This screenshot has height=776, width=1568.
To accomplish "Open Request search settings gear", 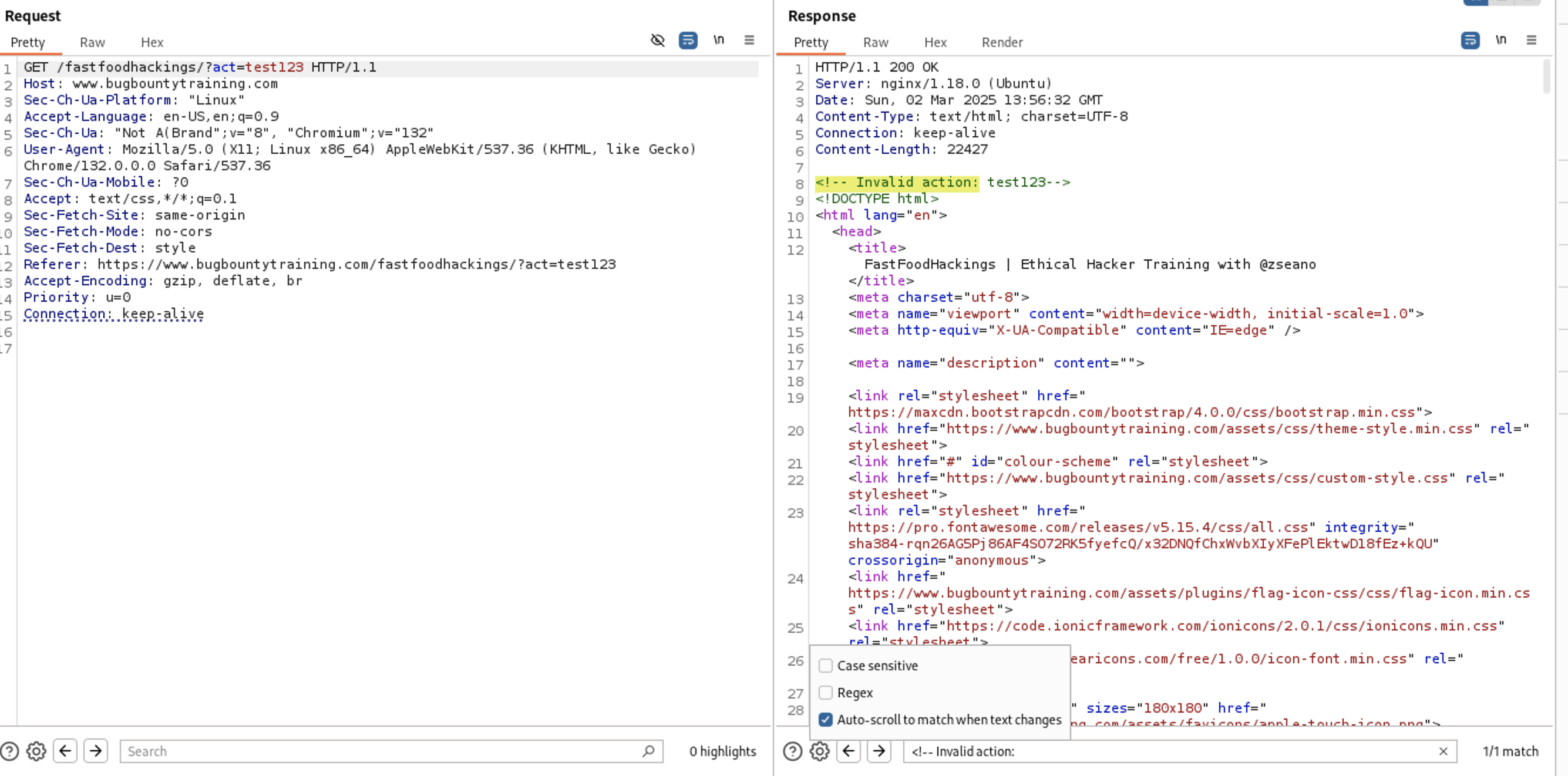I will pos(36,751).
